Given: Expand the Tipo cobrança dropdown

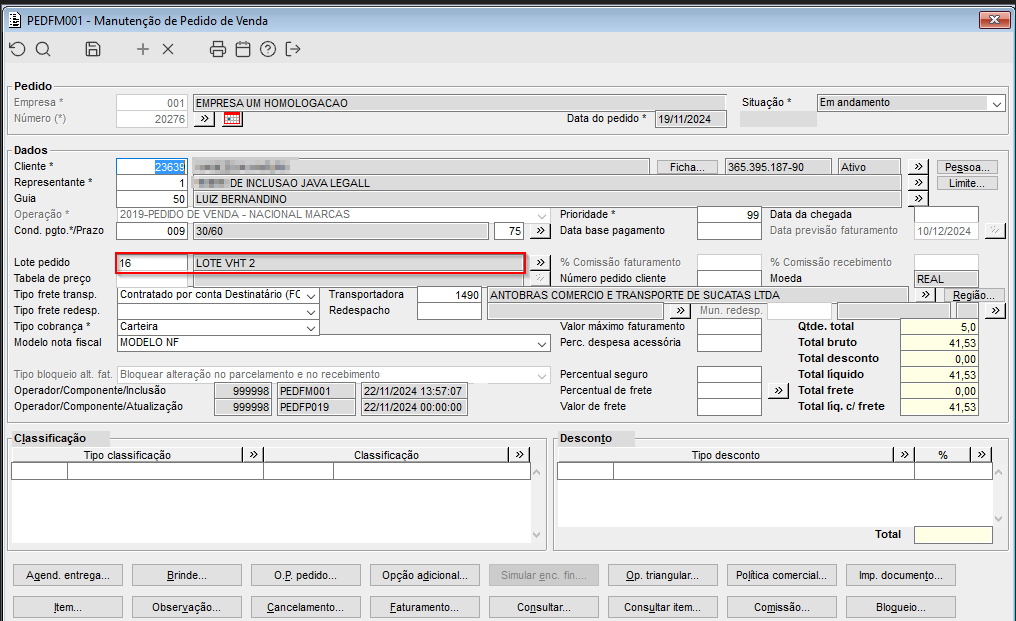Looking at the screenshot, I should pyautogui.click(x=311, y=328).
